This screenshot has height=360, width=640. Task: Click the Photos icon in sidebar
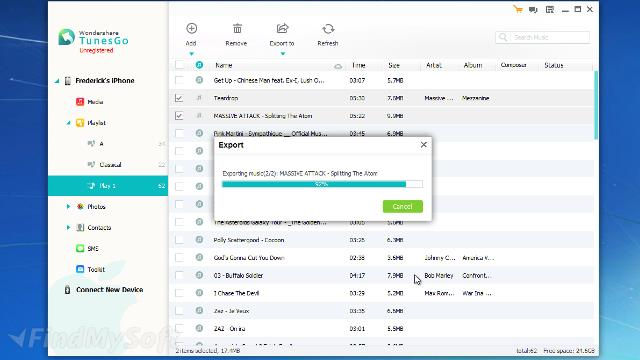pos(80,207)
